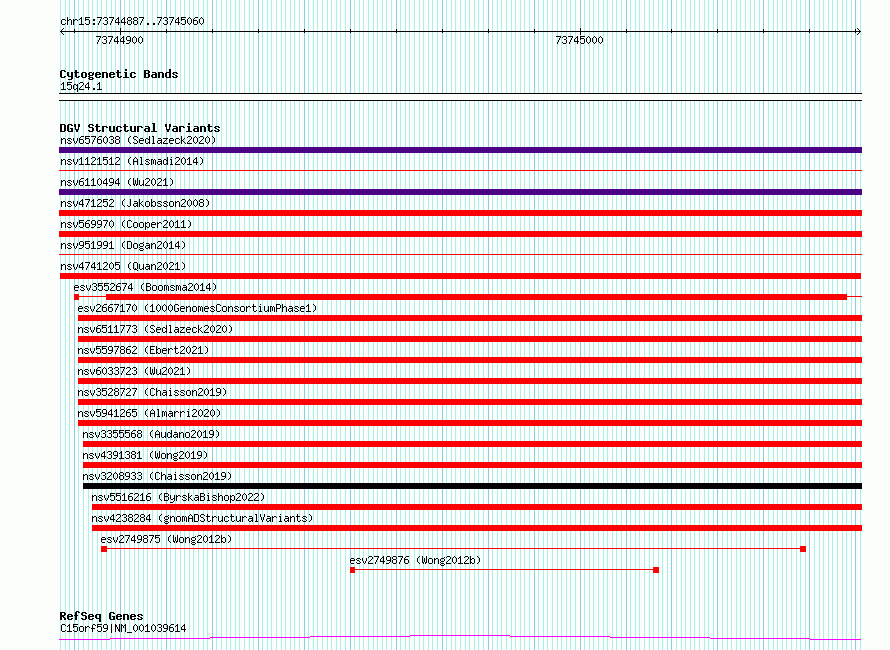Click the purple bar under nsv6110494
This screenshot has width=890, height=650.
pyautogui.click(x=460, y=192)
